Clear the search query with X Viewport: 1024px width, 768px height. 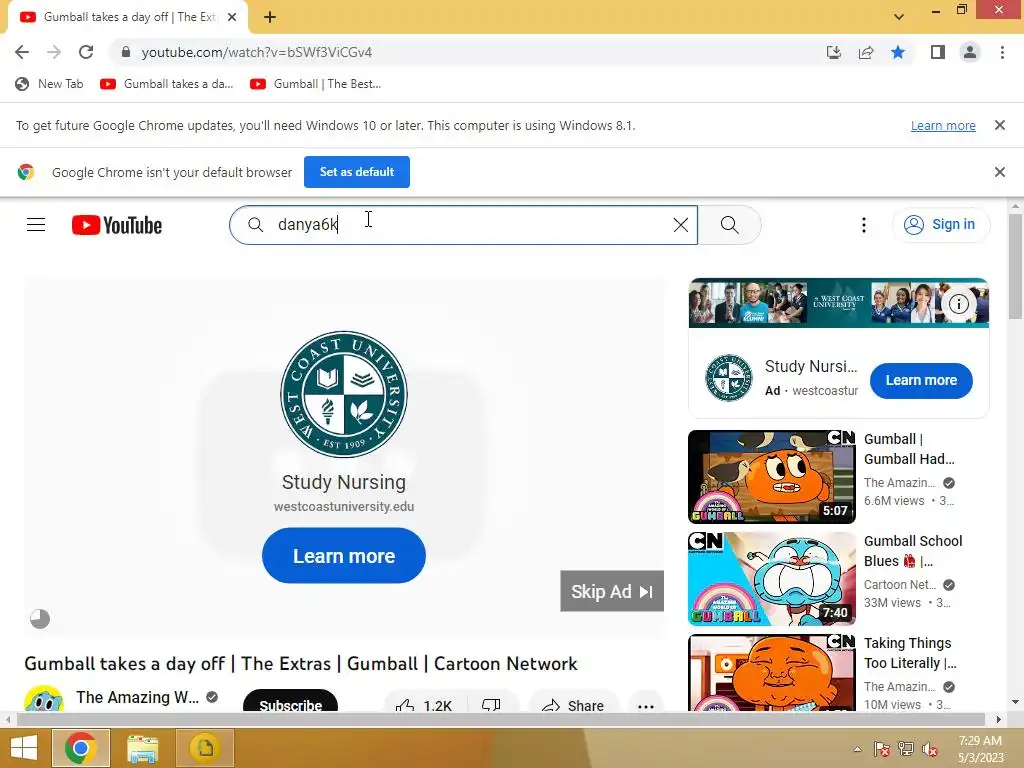[680, 225]
